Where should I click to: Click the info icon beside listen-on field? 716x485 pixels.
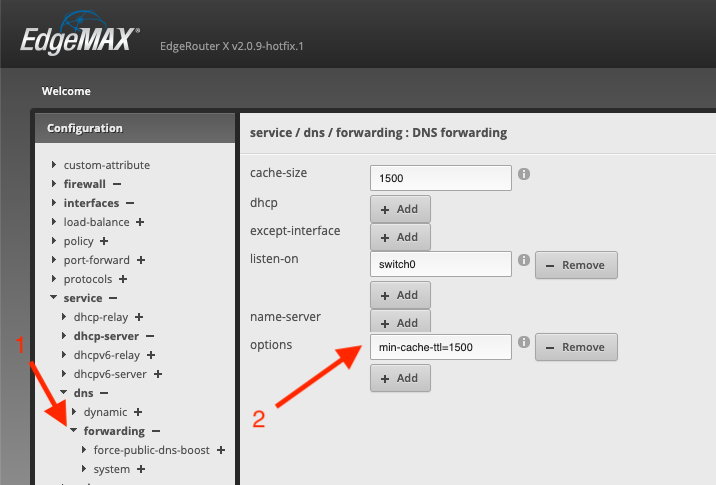524,261
